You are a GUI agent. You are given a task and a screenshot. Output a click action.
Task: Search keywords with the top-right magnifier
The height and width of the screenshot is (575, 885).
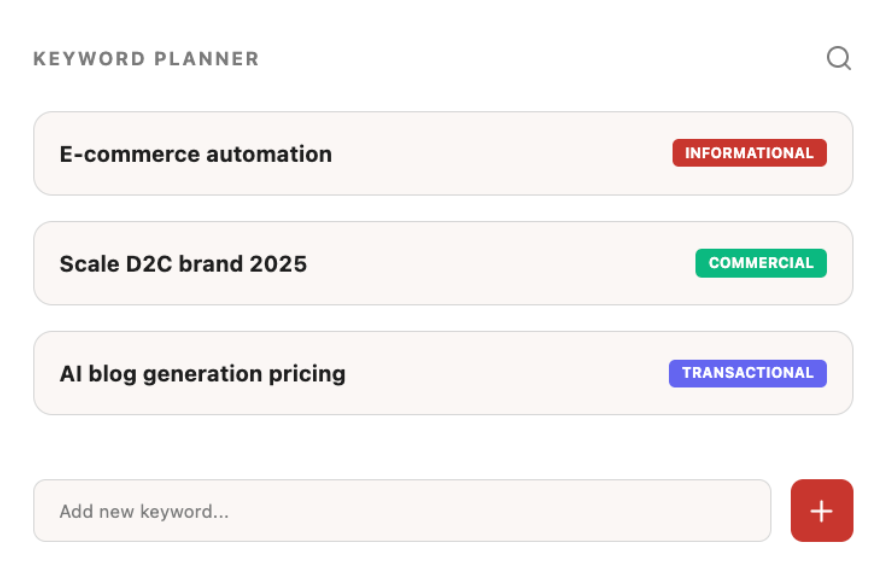pos(839,59)
